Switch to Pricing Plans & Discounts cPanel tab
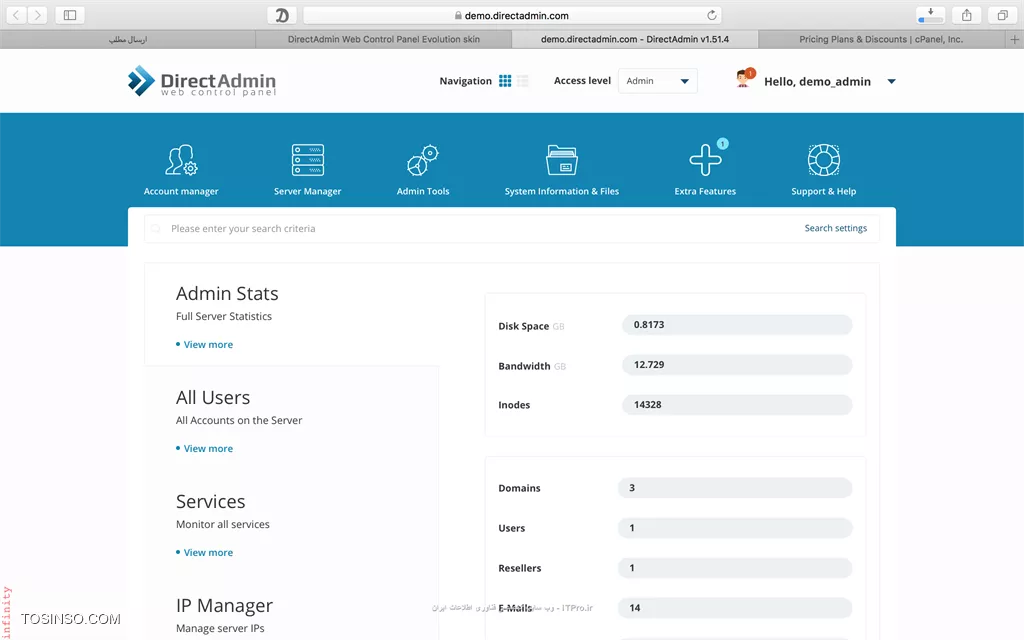 tap(881, 39)
